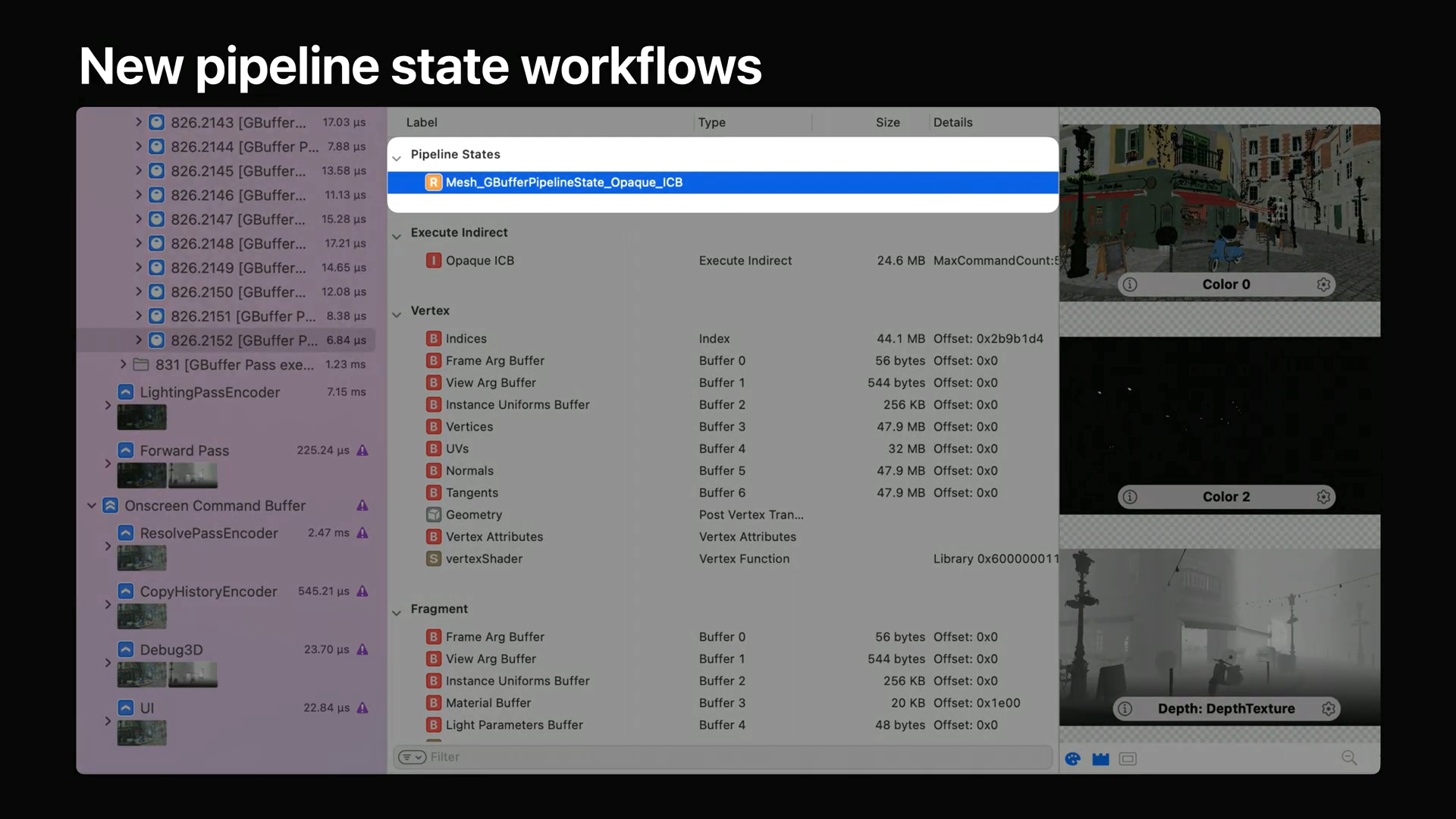Viewport: 1456px width, 819px height.
Task: Collapse the Pipeline States section
Action: 397,158
